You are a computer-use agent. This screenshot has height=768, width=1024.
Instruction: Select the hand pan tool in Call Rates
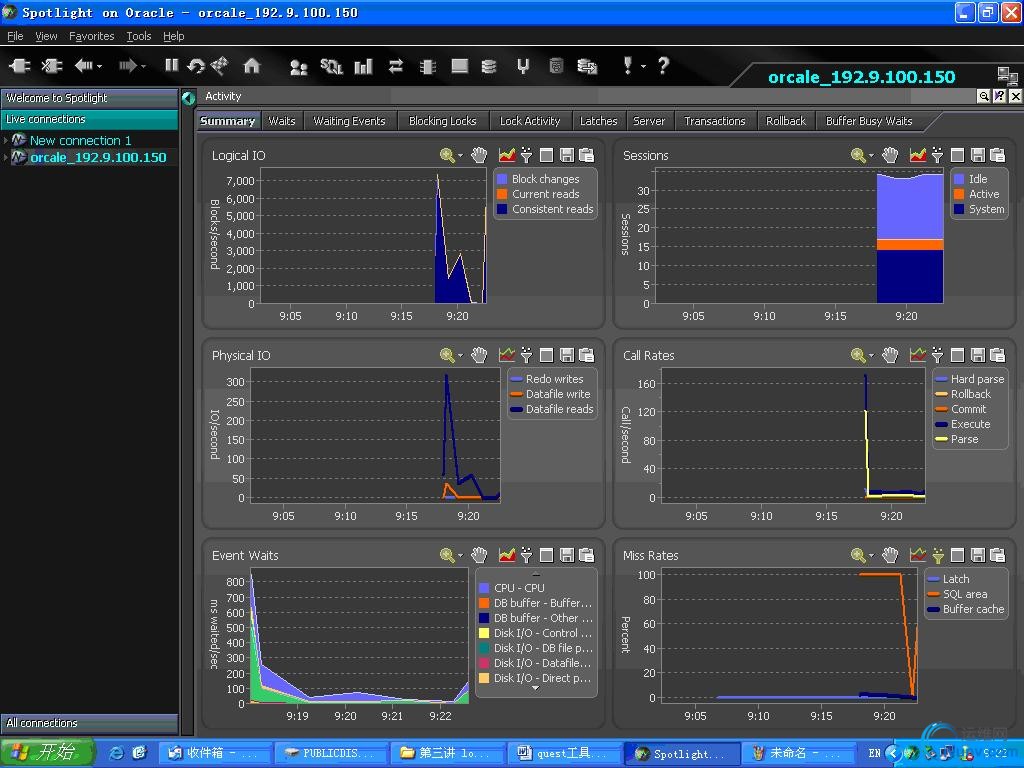coord(890,355)
